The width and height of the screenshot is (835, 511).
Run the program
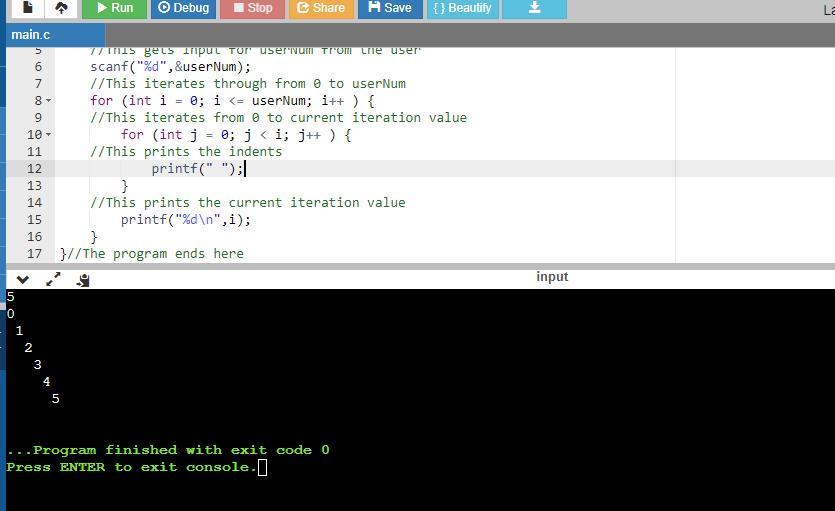click(114, 8)
